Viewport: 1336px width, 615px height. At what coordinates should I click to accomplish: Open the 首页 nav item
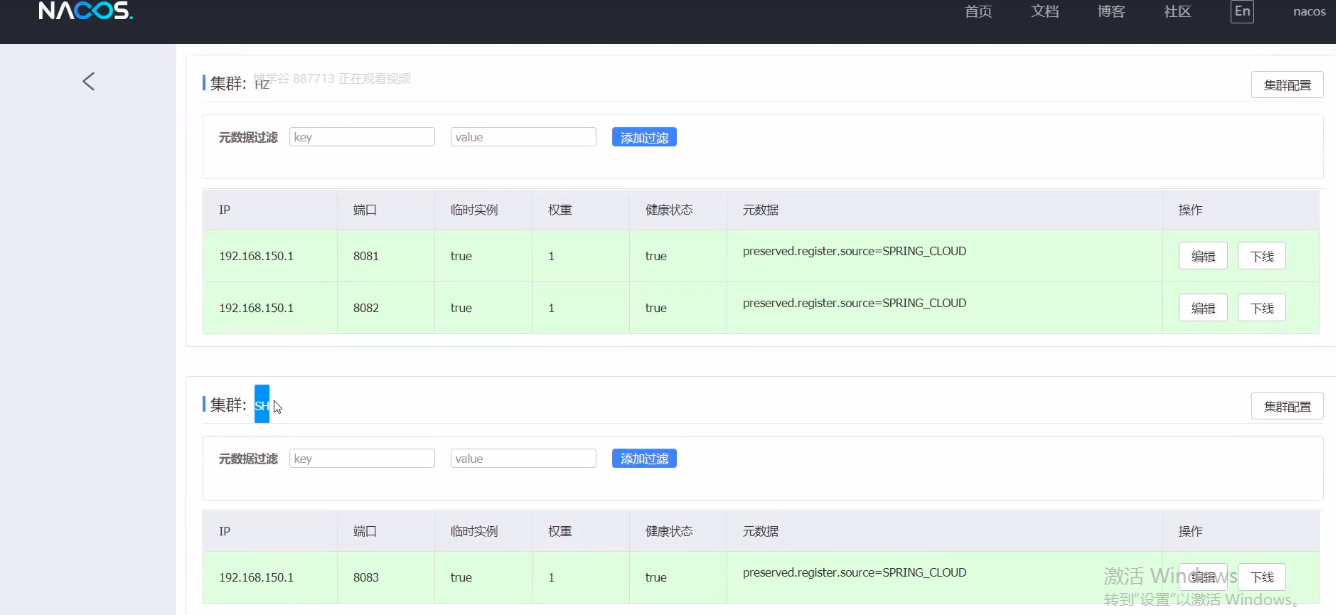pyautogui.click(x=978, y=12)
